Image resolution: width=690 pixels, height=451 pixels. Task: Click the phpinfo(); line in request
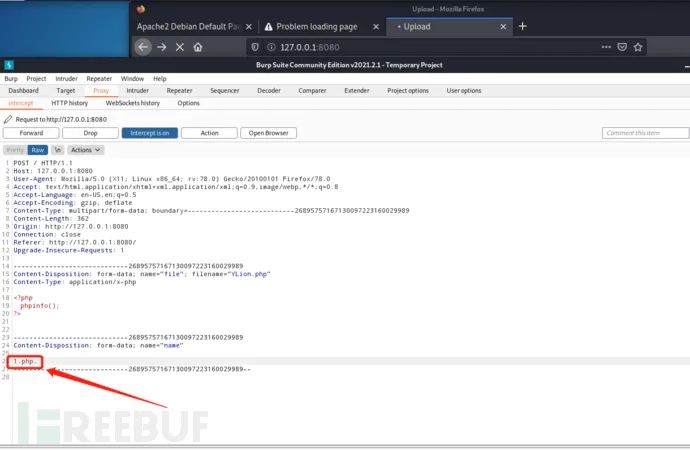tap(40, 306)
